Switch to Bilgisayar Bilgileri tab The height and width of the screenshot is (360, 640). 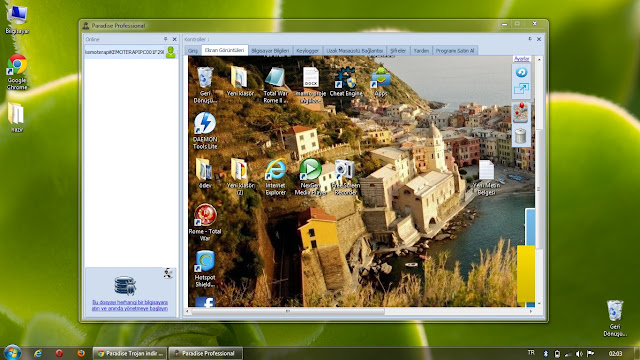(x=270, y=51)
